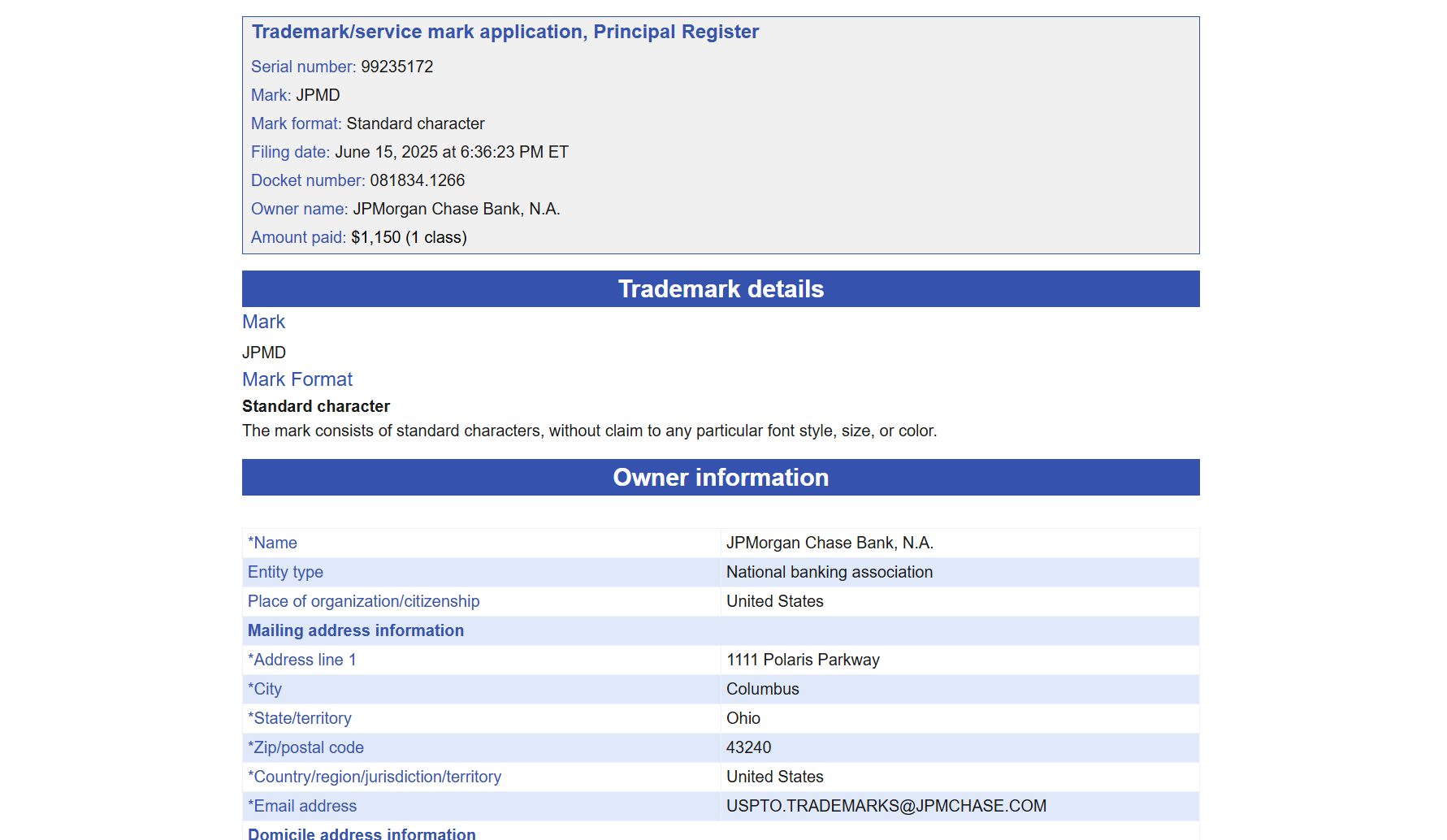The width and height of the screenshot is (1447, 840).
Task: Click 'United States' in the country row
Action: [775, 777]
